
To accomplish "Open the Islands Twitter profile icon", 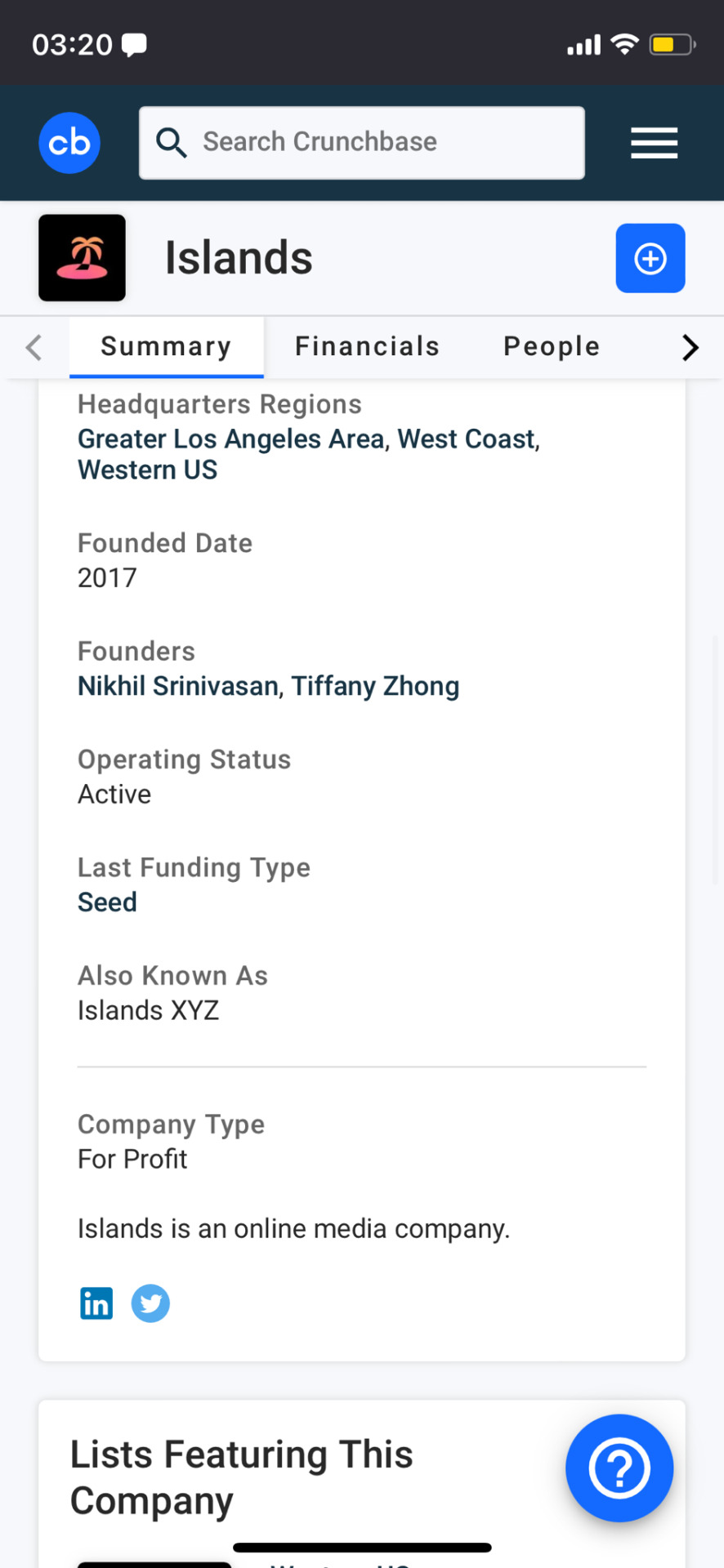I will 150,1303.
